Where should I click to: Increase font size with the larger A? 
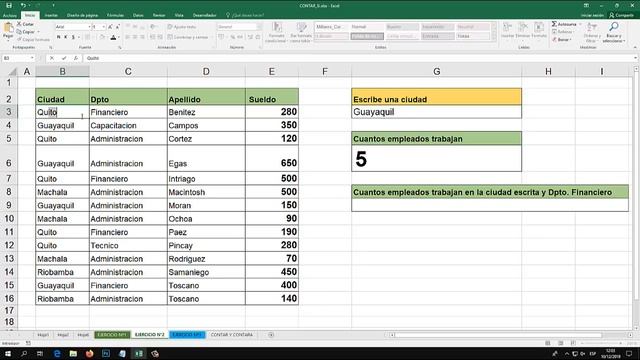[110, 27]
